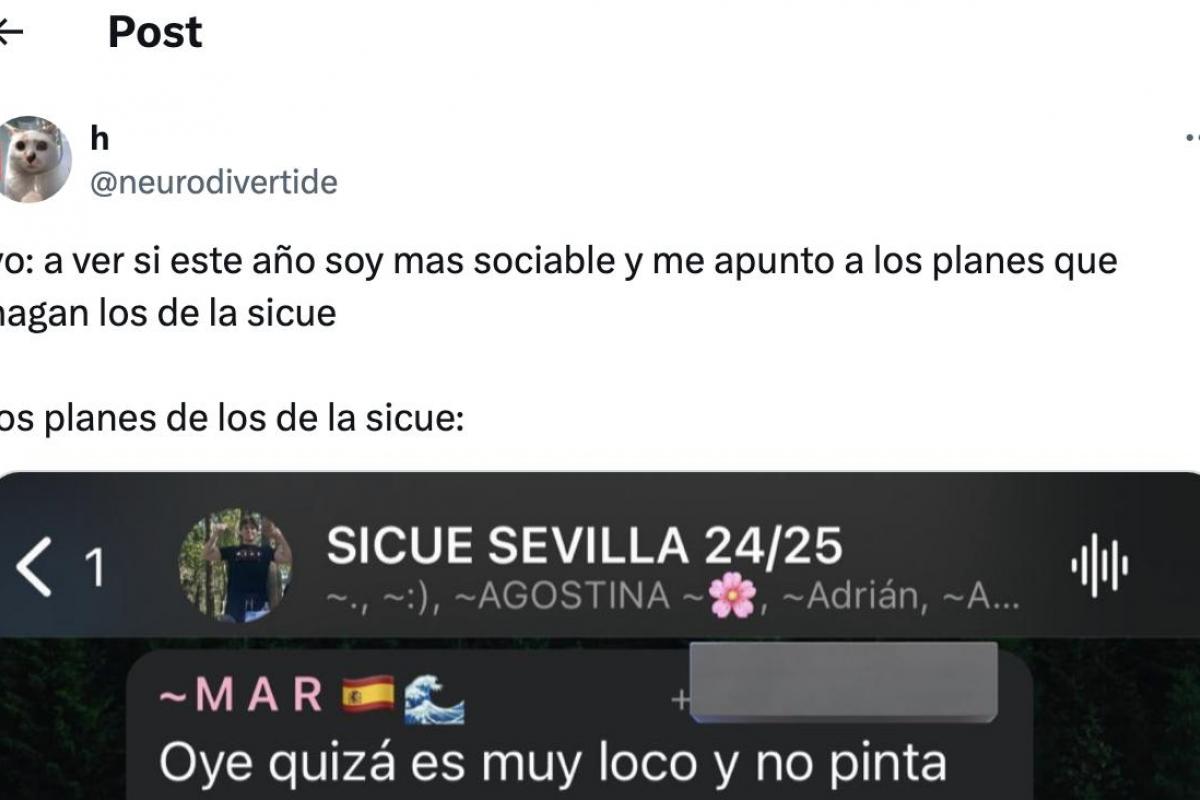Select the message 'Oye quizá es muy loco'
Image resolution: width=1200 pixels, height=800 pixels.
[x=553, y=764]
